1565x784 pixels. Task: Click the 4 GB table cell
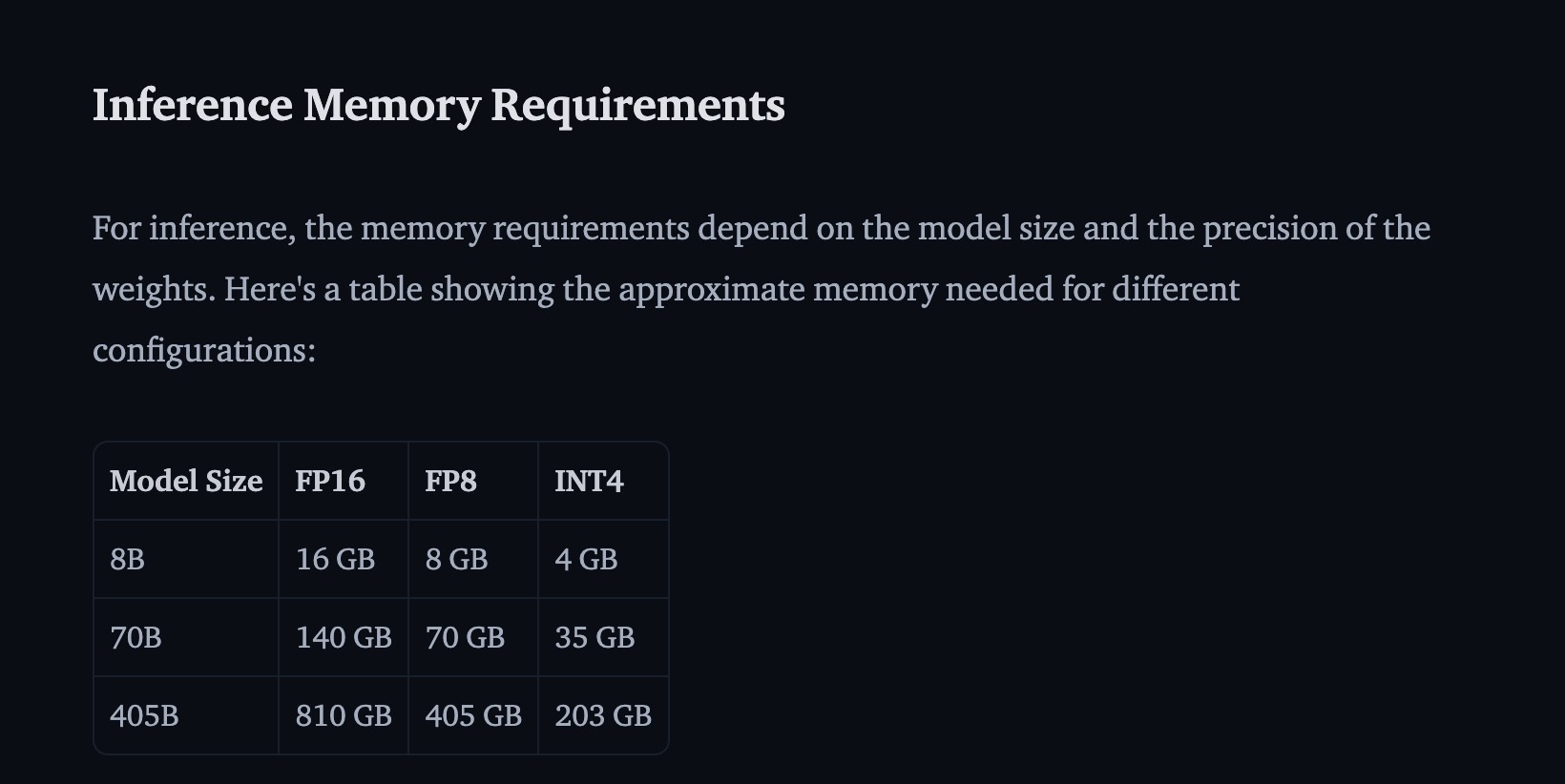603,559
